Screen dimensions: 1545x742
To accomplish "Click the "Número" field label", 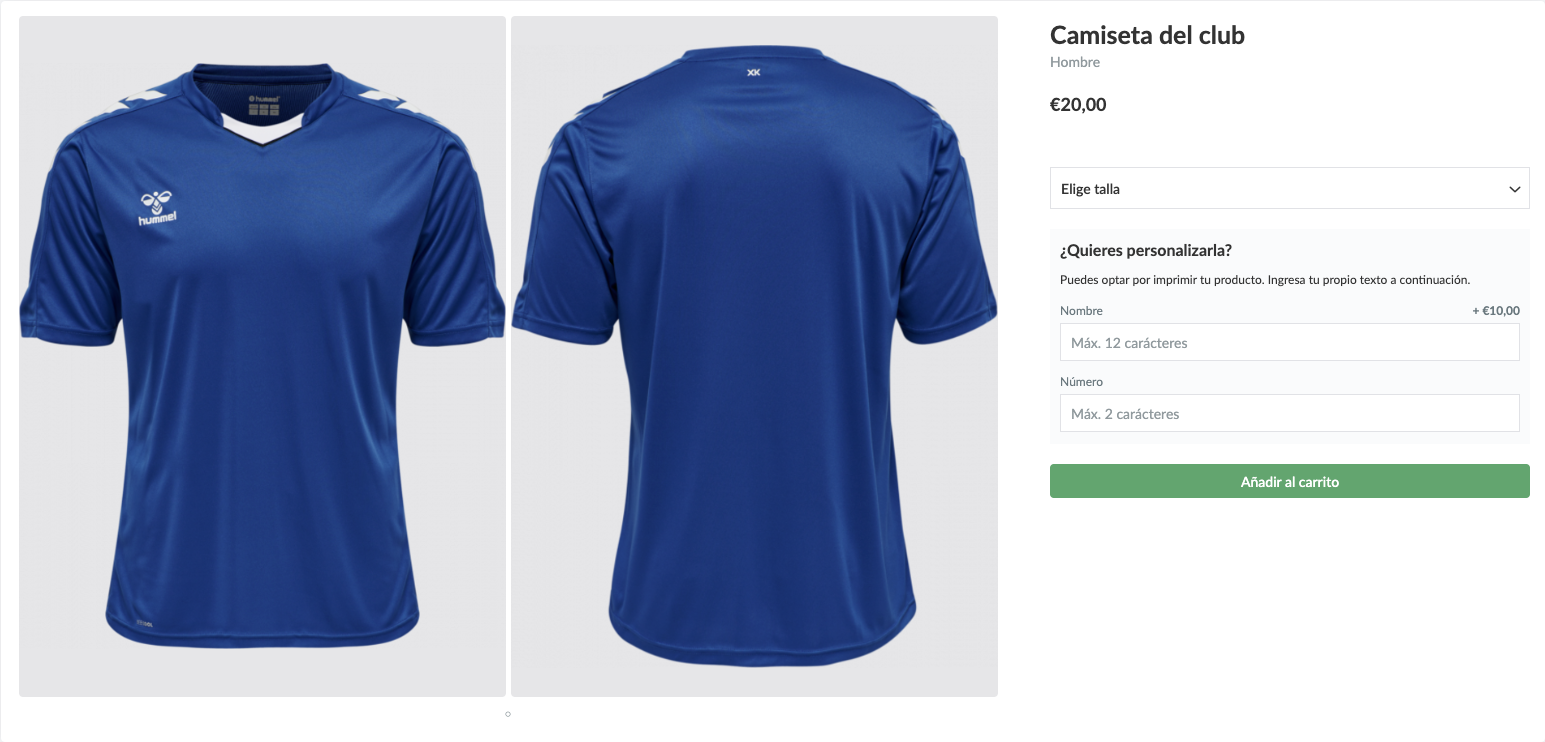I will (1081, 382).
